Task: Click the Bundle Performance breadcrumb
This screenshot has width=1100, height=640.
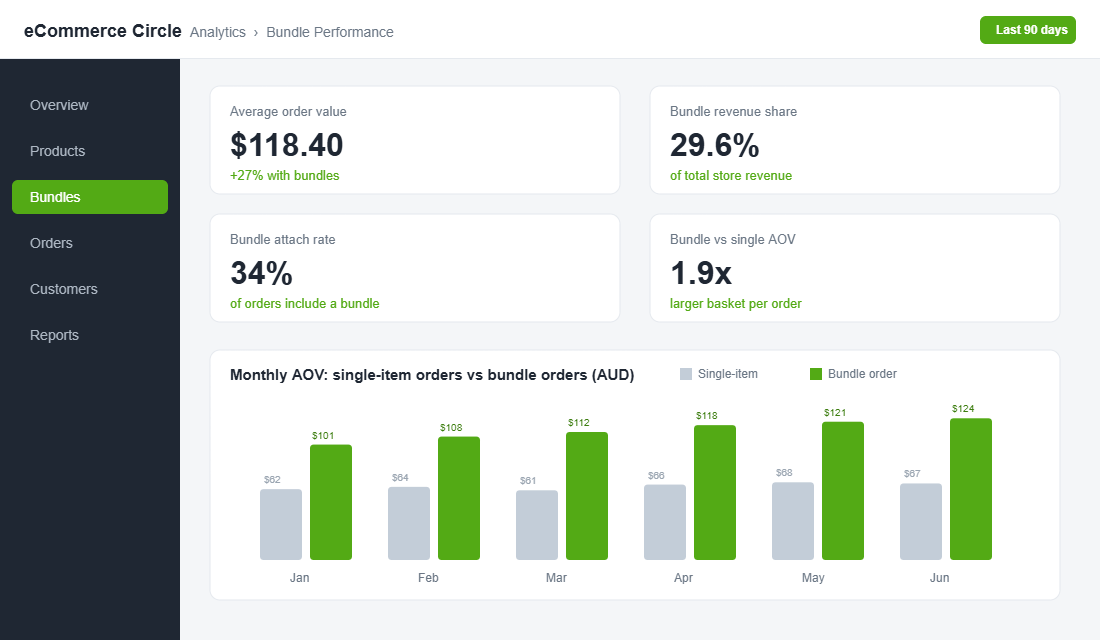Action: [330, 32]
